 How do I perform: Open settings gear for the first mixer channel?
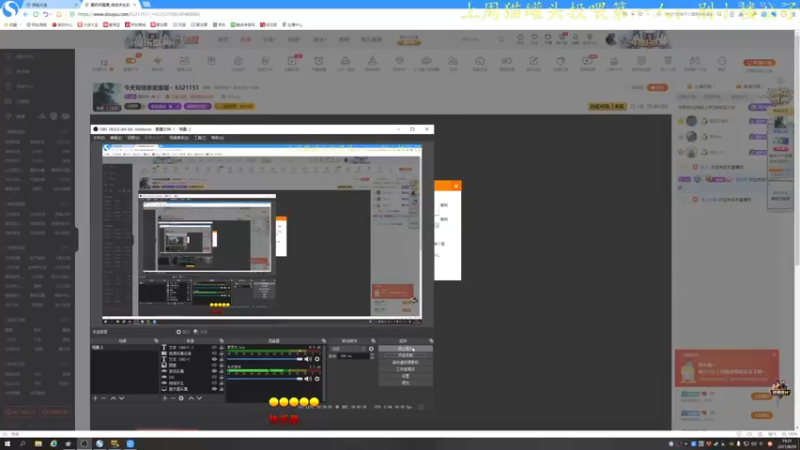coord(317,359)
